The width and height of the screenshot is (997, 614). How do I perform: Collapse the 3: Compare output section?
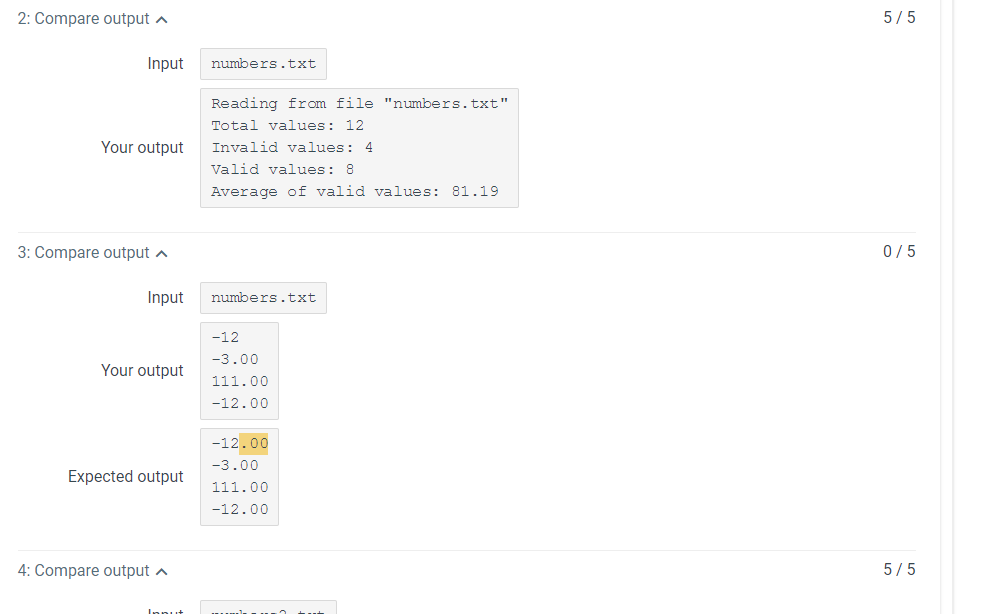(x=93, y=253)
